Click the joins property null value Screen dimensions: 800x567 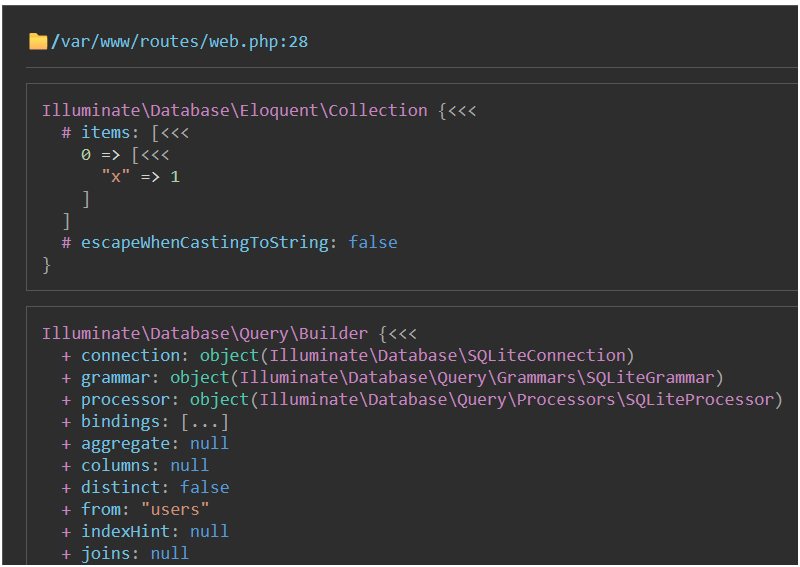point(169,553)
